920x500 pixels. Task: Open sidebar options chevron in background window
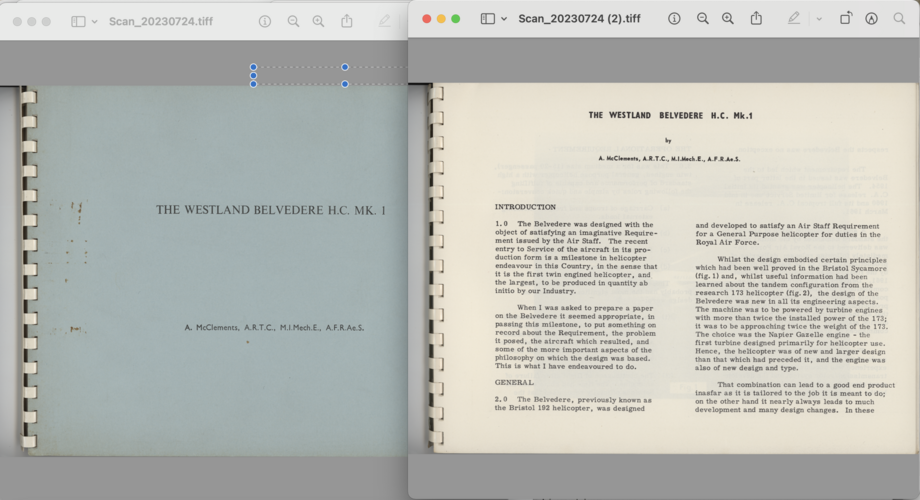pos(94,22)
